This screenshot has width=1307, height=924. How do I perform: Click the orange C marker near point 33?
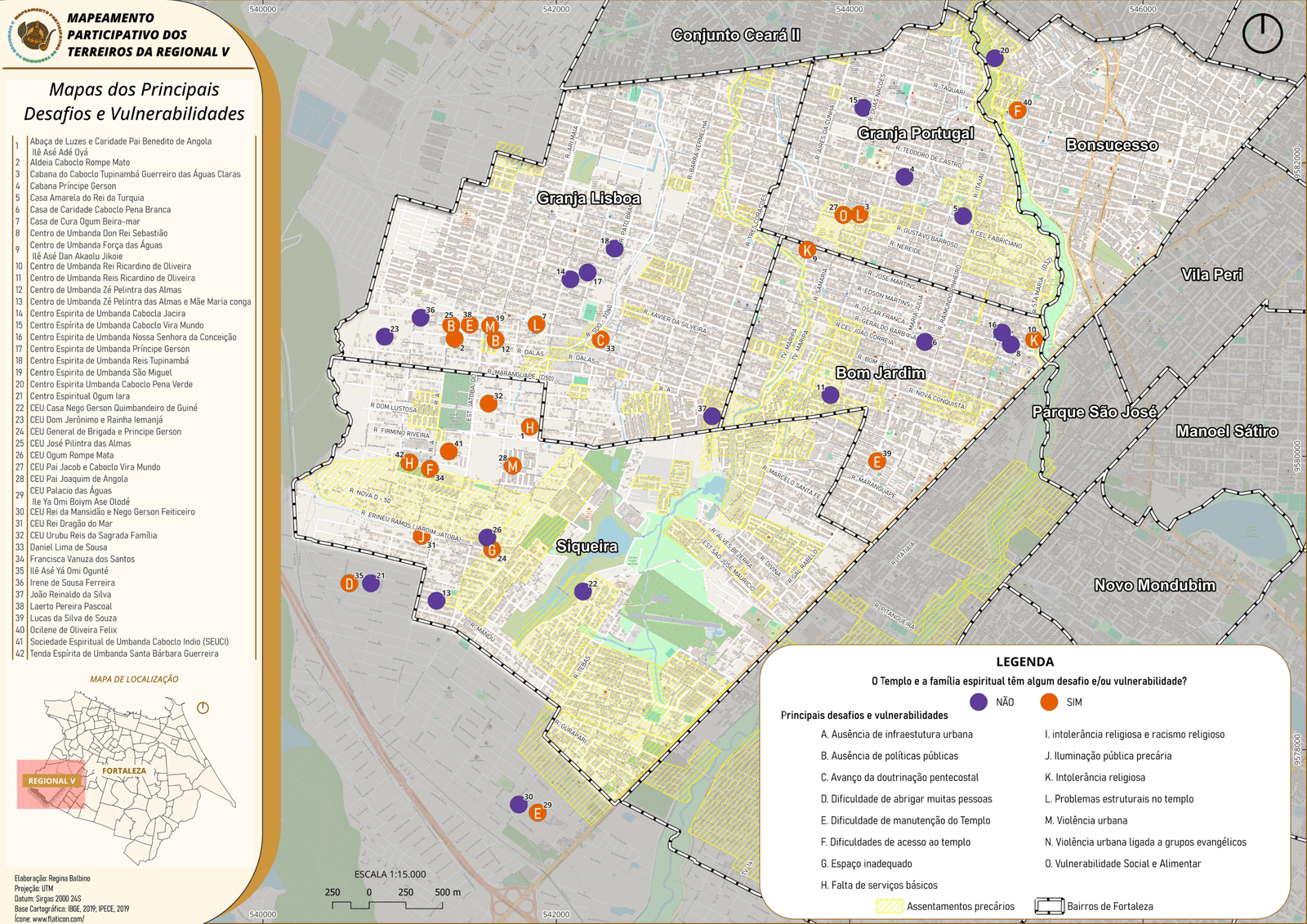[x=600, y=340]
